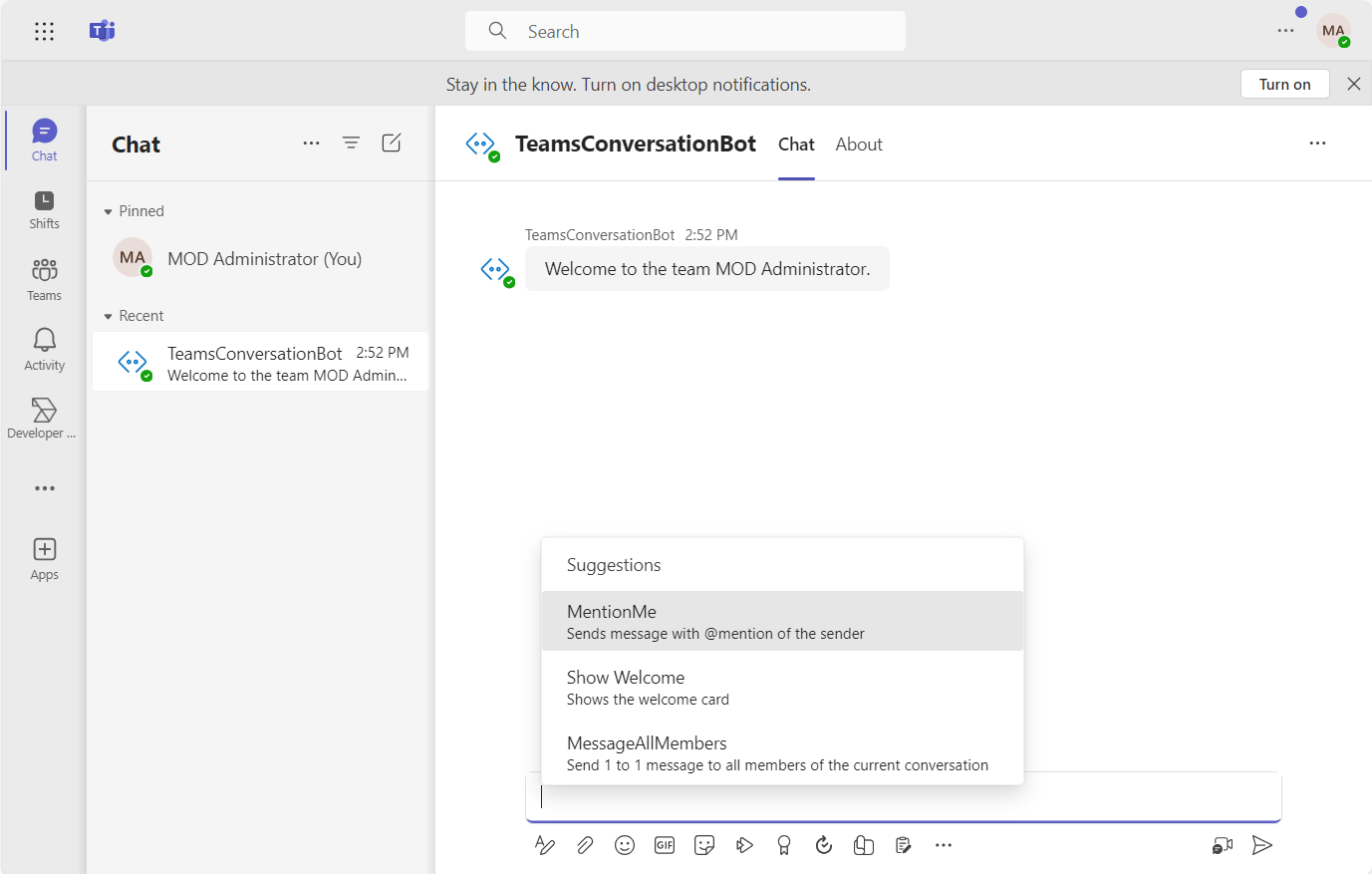Attach a file with paperclip icon

pos(585,845)
